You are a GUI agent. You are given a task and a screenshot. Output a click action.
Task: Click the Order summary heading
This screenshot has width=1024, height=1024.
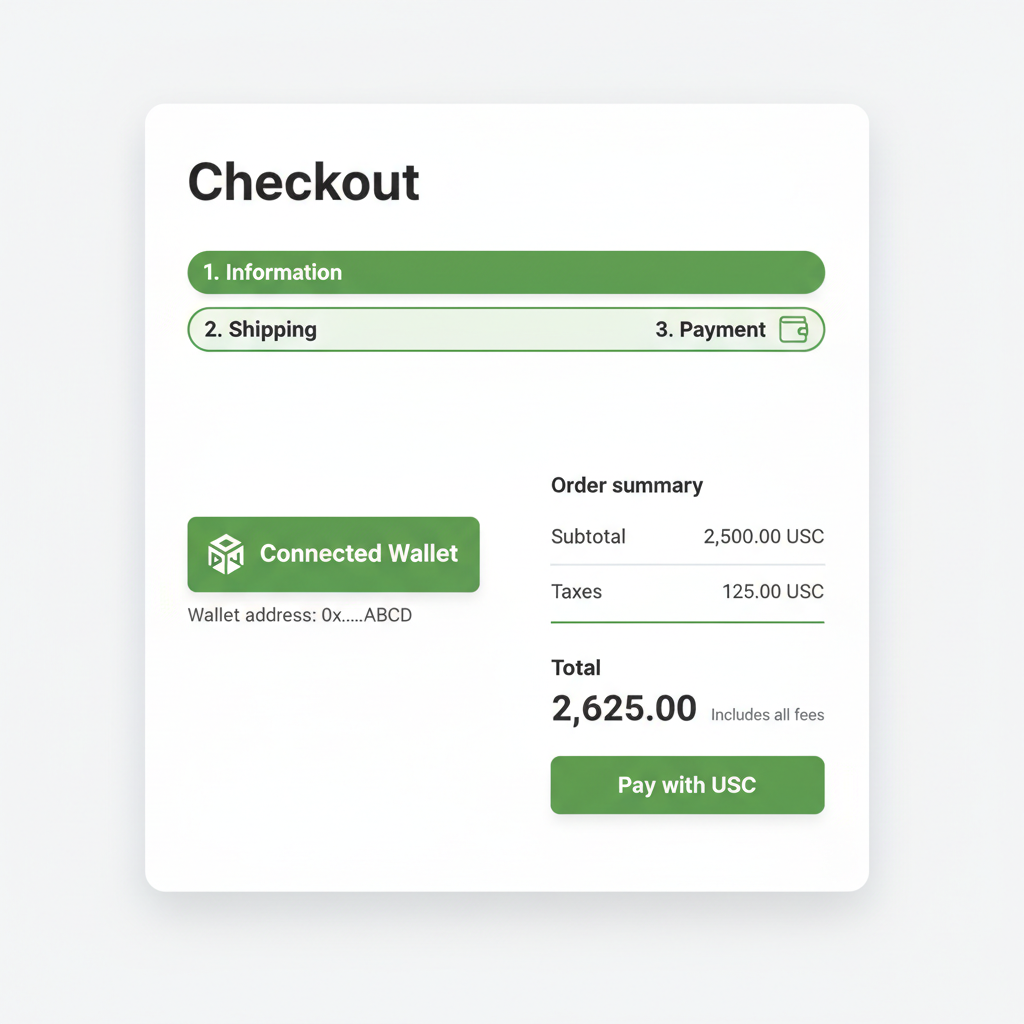(x=627, y=485)
